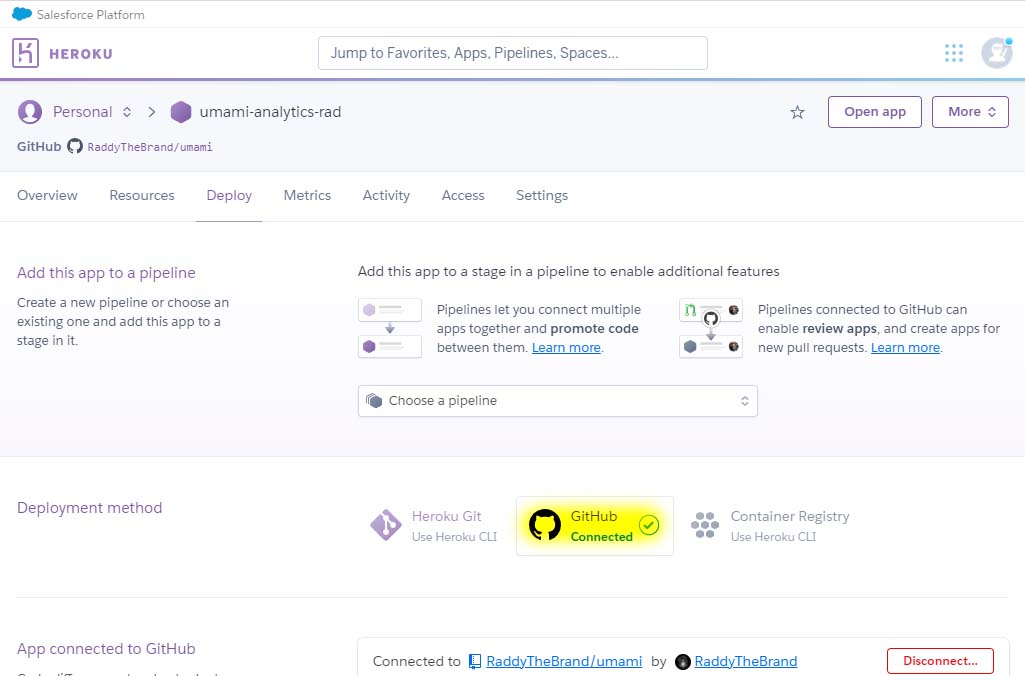Click the umami-analytics-rad hexagon app icon
Viewport: 1025px width, 676px height.
pos(181,112)
